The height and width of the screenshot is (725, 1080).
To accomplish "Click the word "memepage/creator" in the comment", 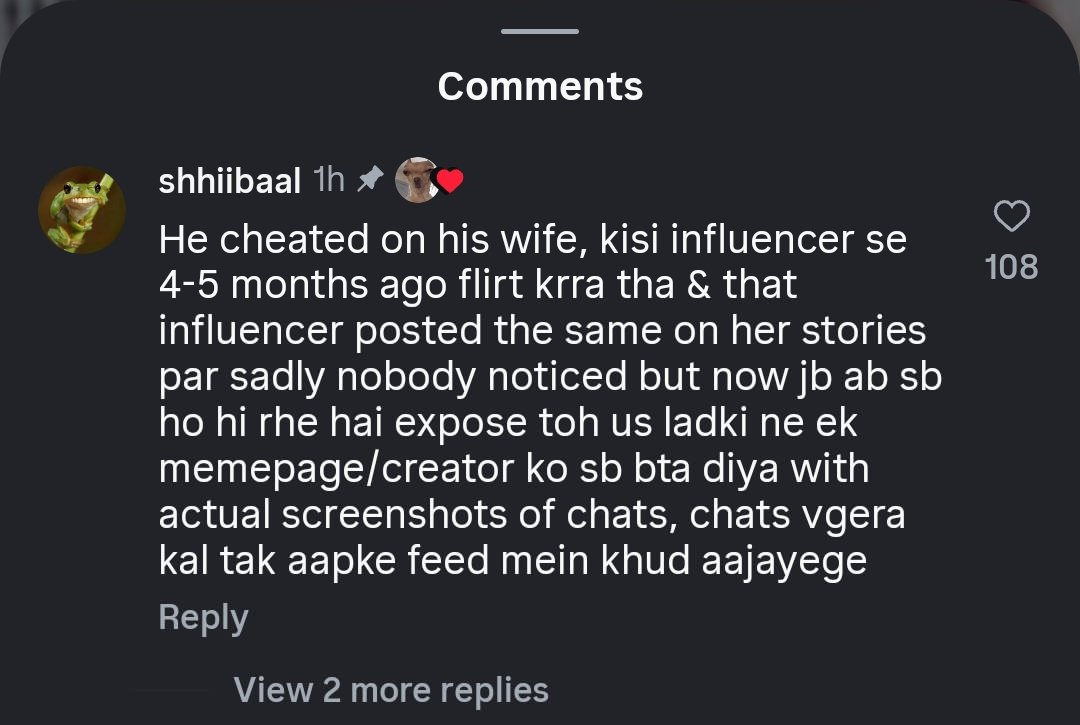I will [x=331, y=469].
